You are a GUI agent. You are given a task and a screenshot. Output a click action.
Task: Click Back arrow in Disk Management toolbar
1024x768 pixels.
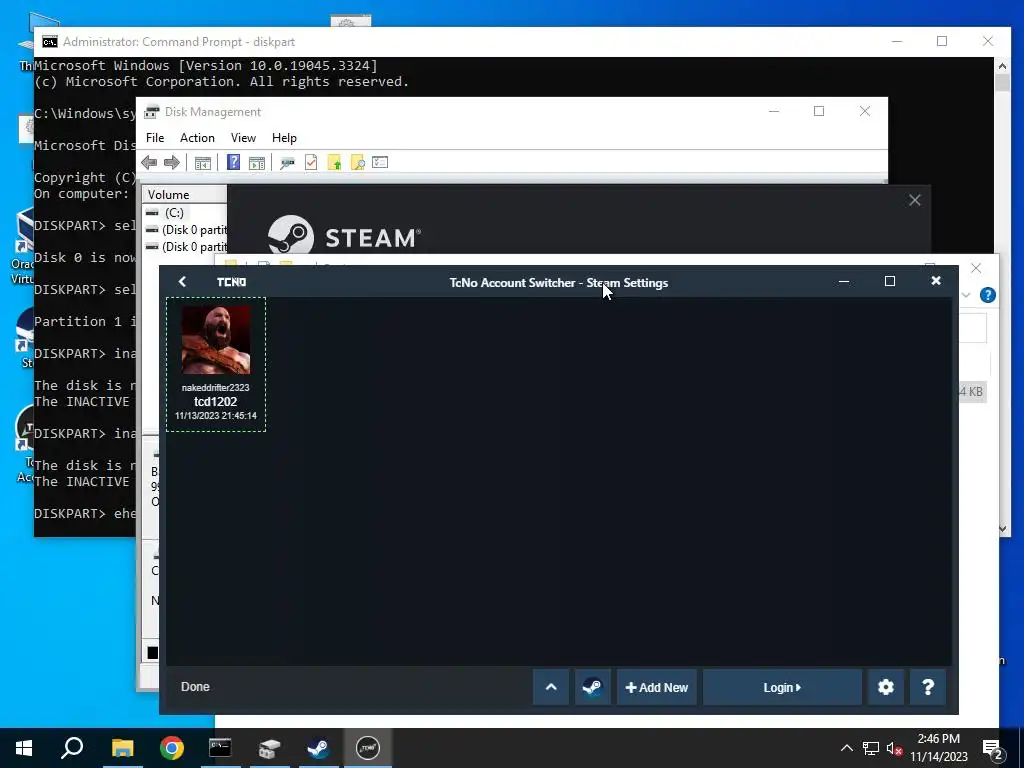coord(149,163)
